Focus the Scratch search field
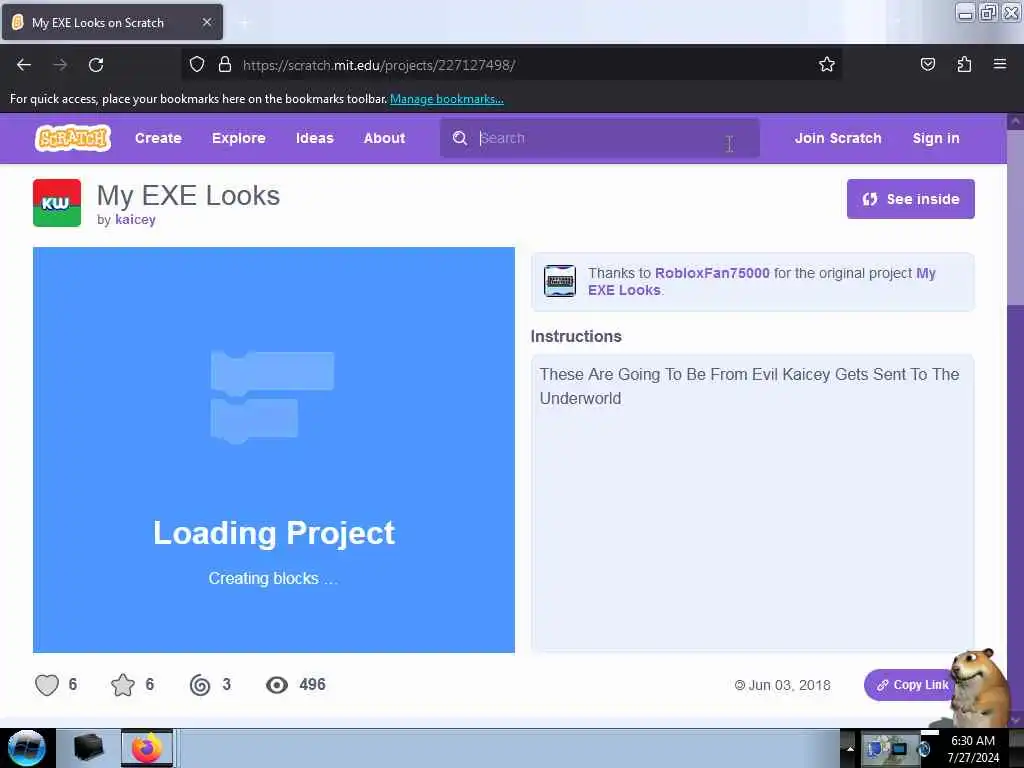 (x=600, y=138)
